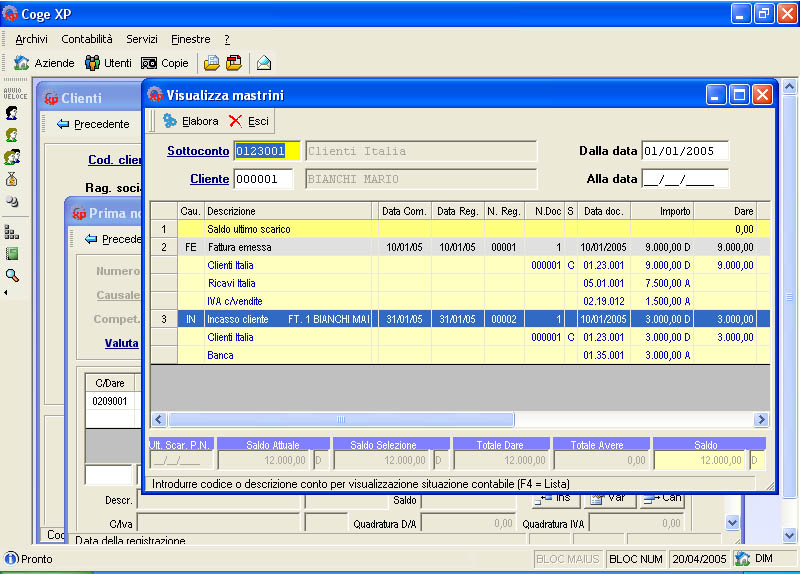
Task: Click the Sottoconto link label
Action: pos(198,151)
